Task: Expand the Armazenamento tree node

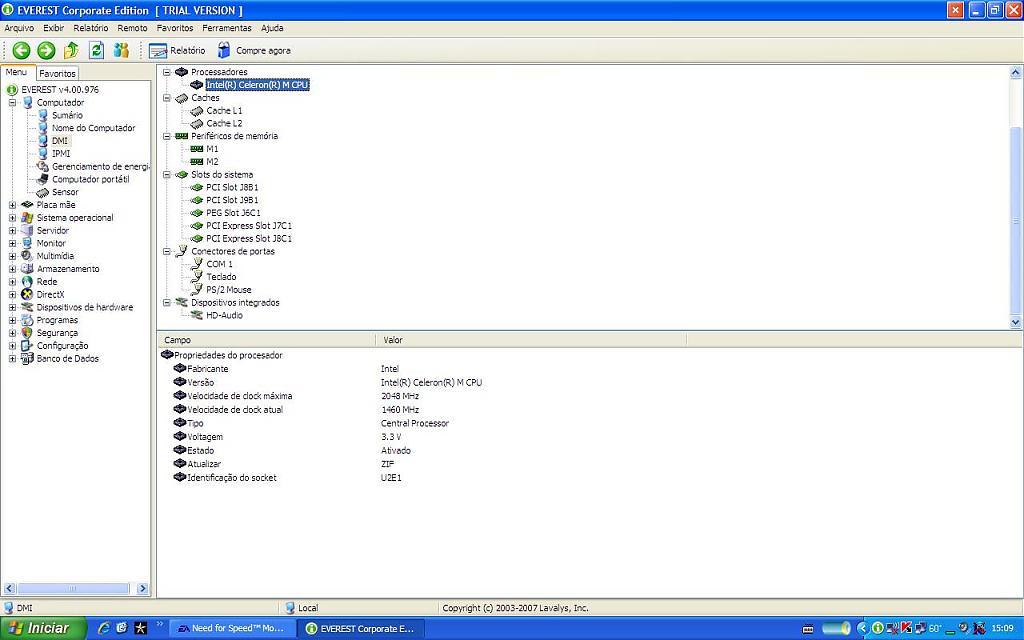Action: [x=12, y=269]
